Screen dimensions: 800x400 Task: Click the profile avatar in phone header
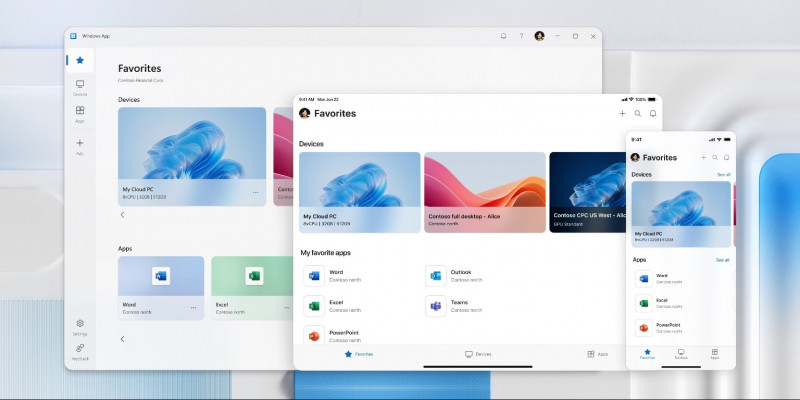pyautogui.click(x=635, y=157)
